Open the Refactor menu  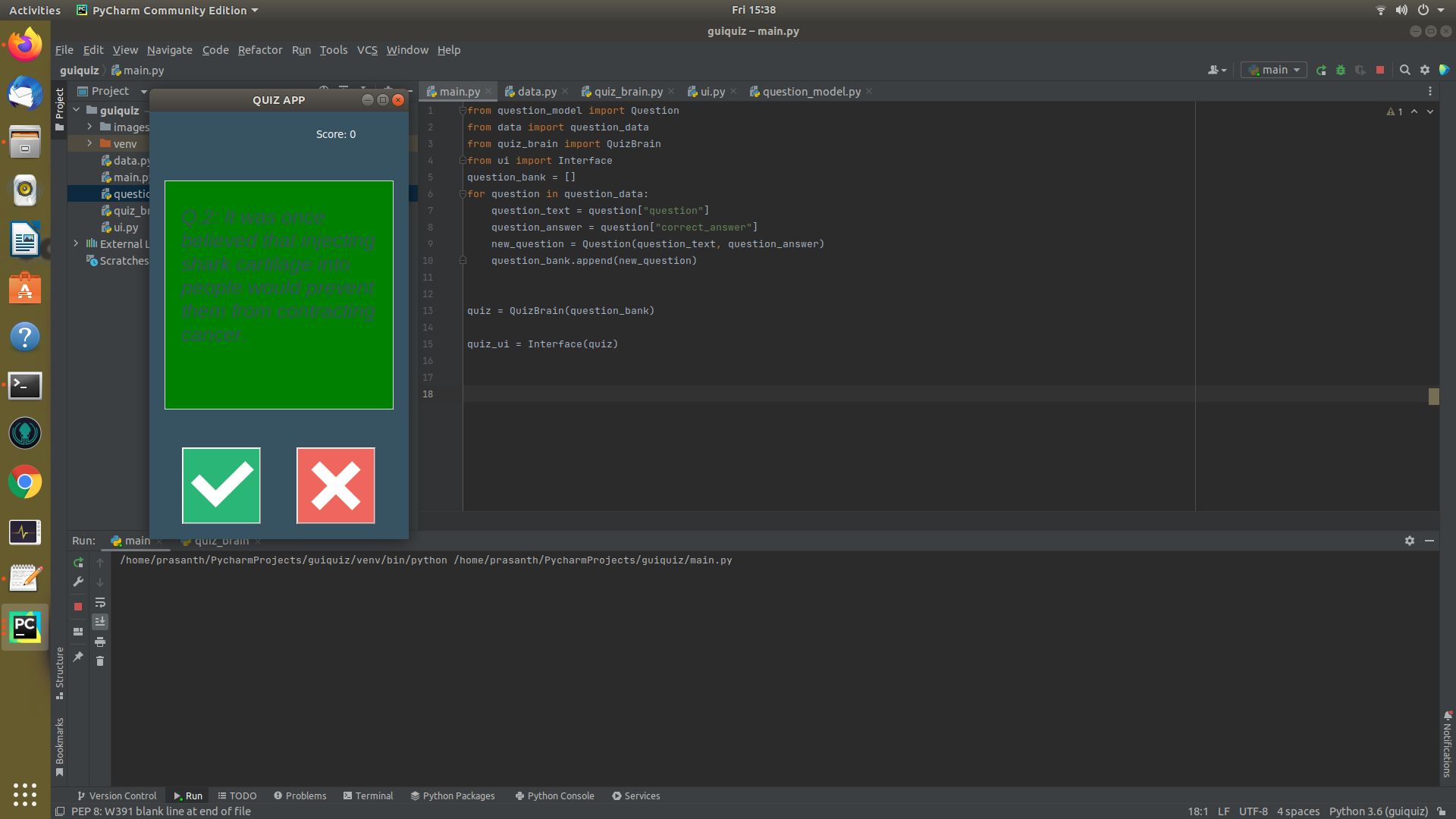pos(259,50)
